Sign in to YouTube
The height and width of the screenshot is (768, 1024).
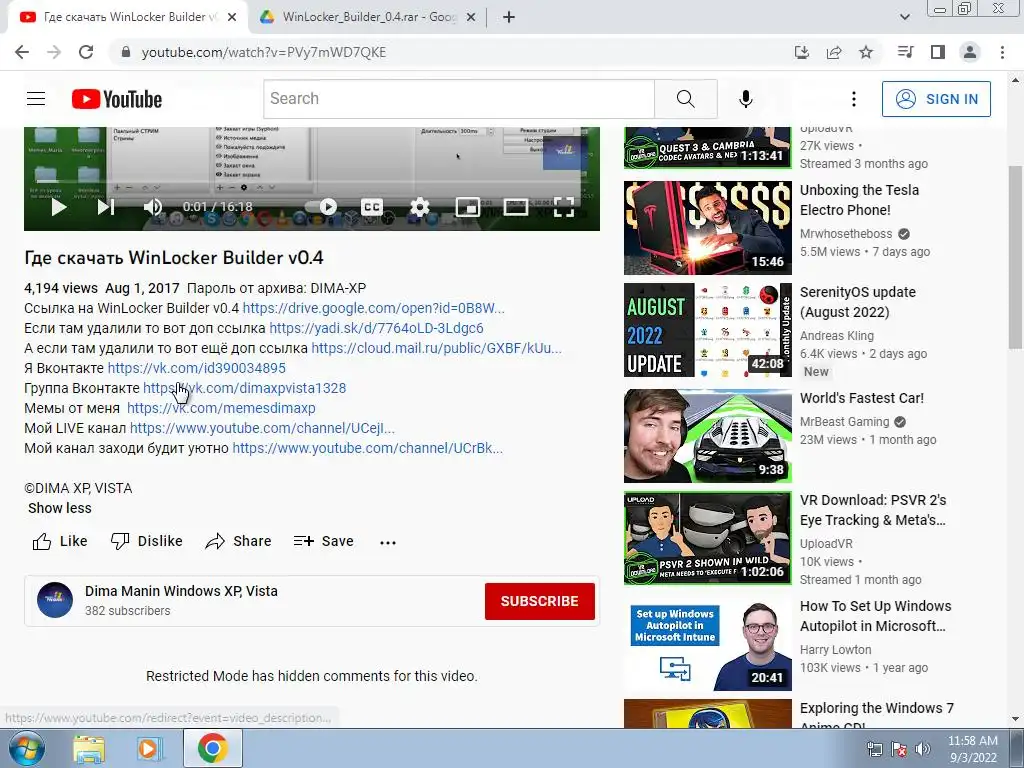(936, 99)
